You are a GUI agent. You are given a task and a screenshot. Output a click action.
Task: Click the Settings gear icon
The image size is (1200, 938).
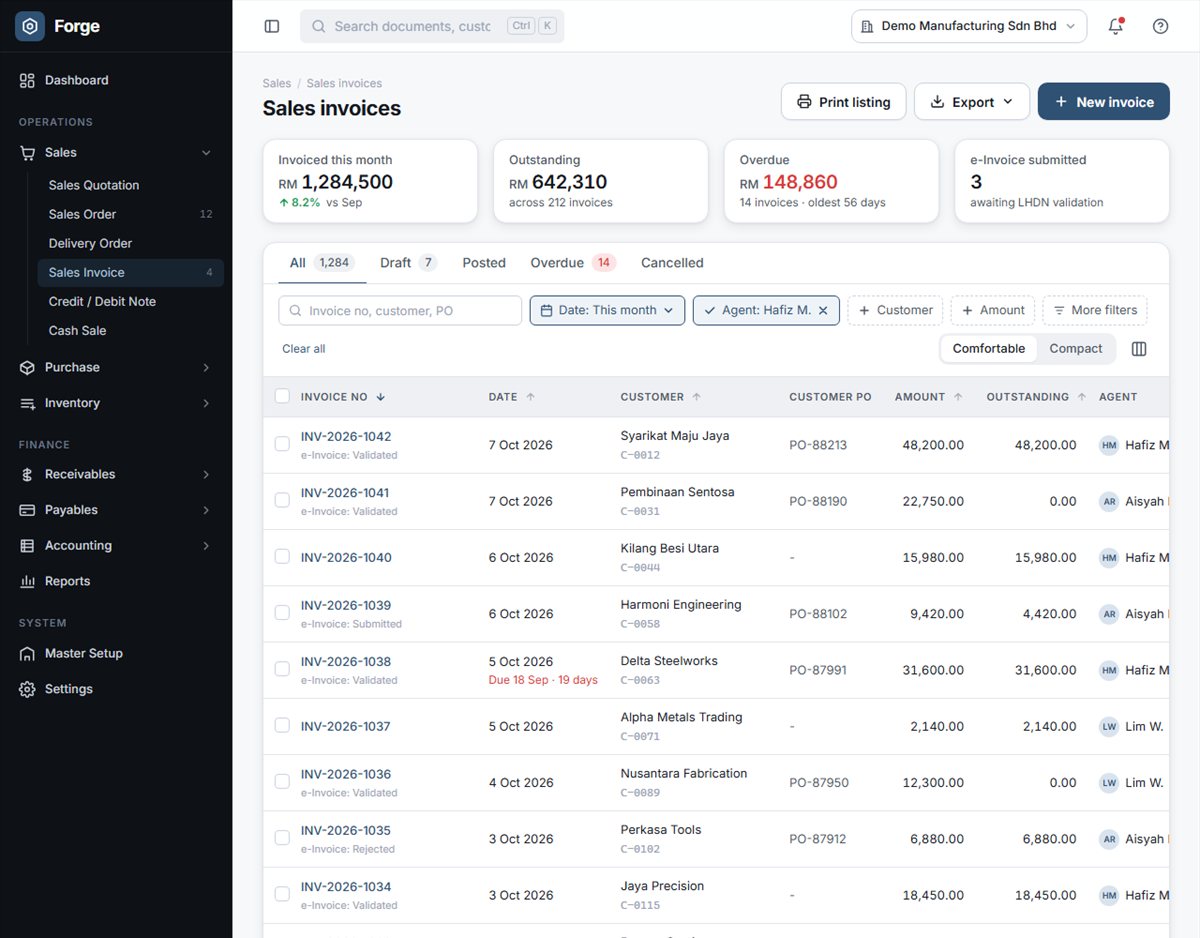pos(27,689)
